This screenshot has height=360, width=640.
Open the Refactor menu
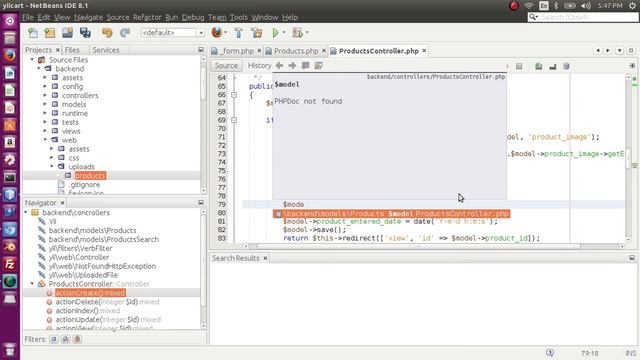[147, 17]
